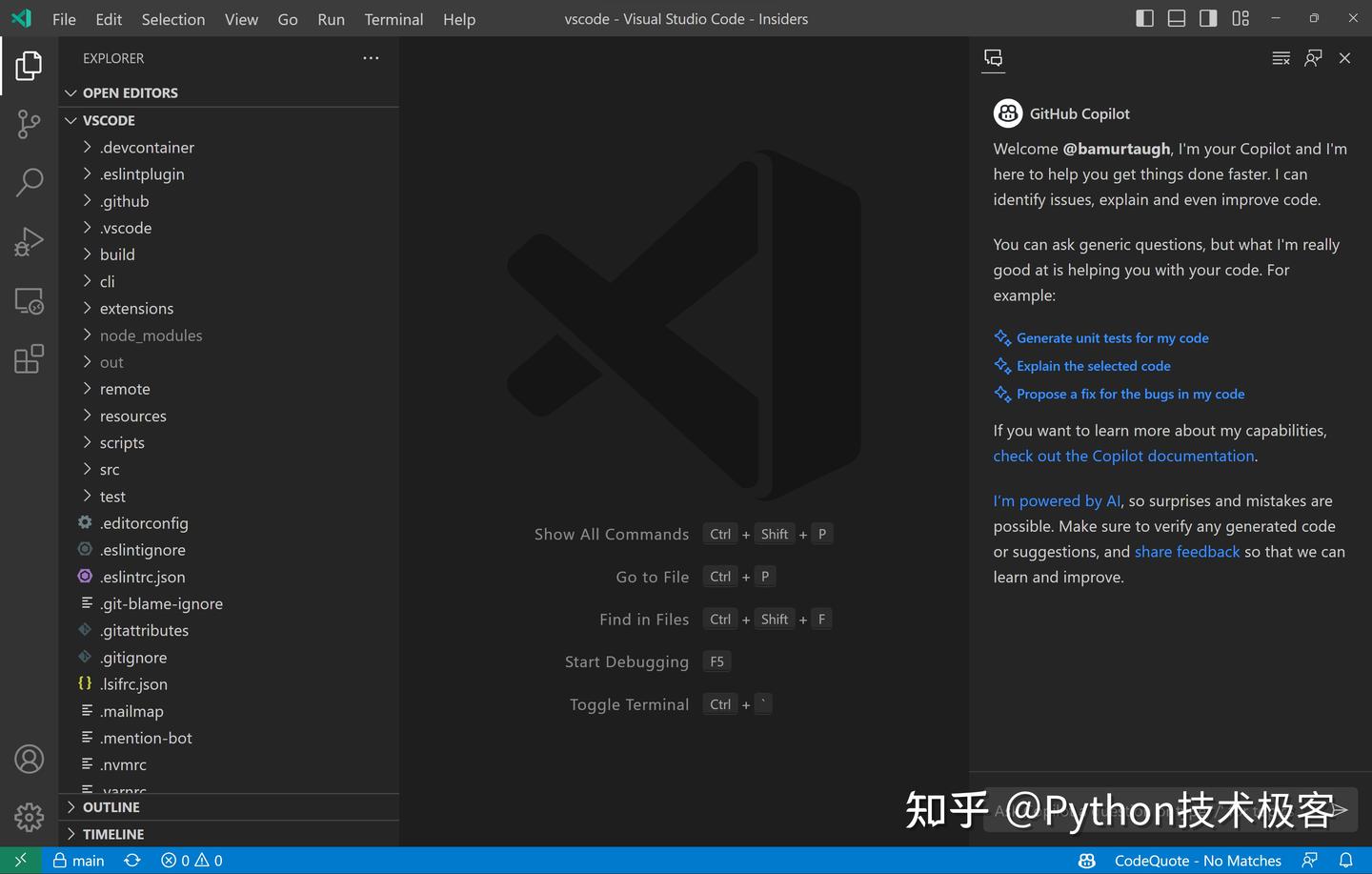Open the Extensions view icon
1372x874 pixels.
tap(29, 358)
